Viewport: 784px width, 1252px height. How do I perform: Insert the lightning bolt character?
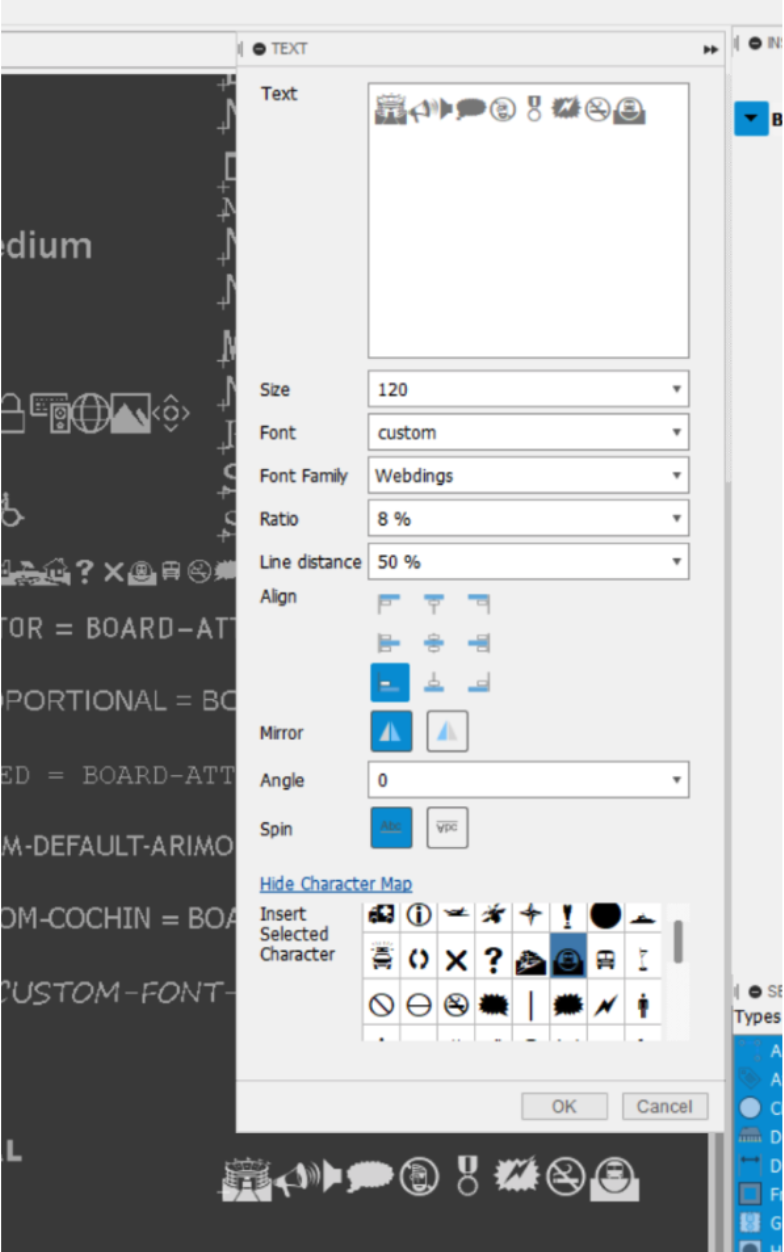pyautogui.click(x=605, y=1004)
